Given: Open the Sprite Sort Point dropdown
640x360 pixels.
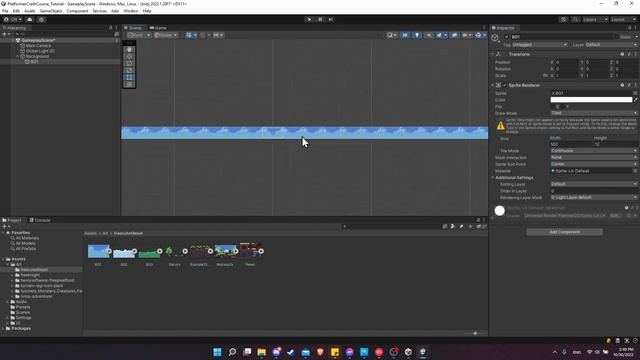Looking at the screenshot, I should click(594, 164).
